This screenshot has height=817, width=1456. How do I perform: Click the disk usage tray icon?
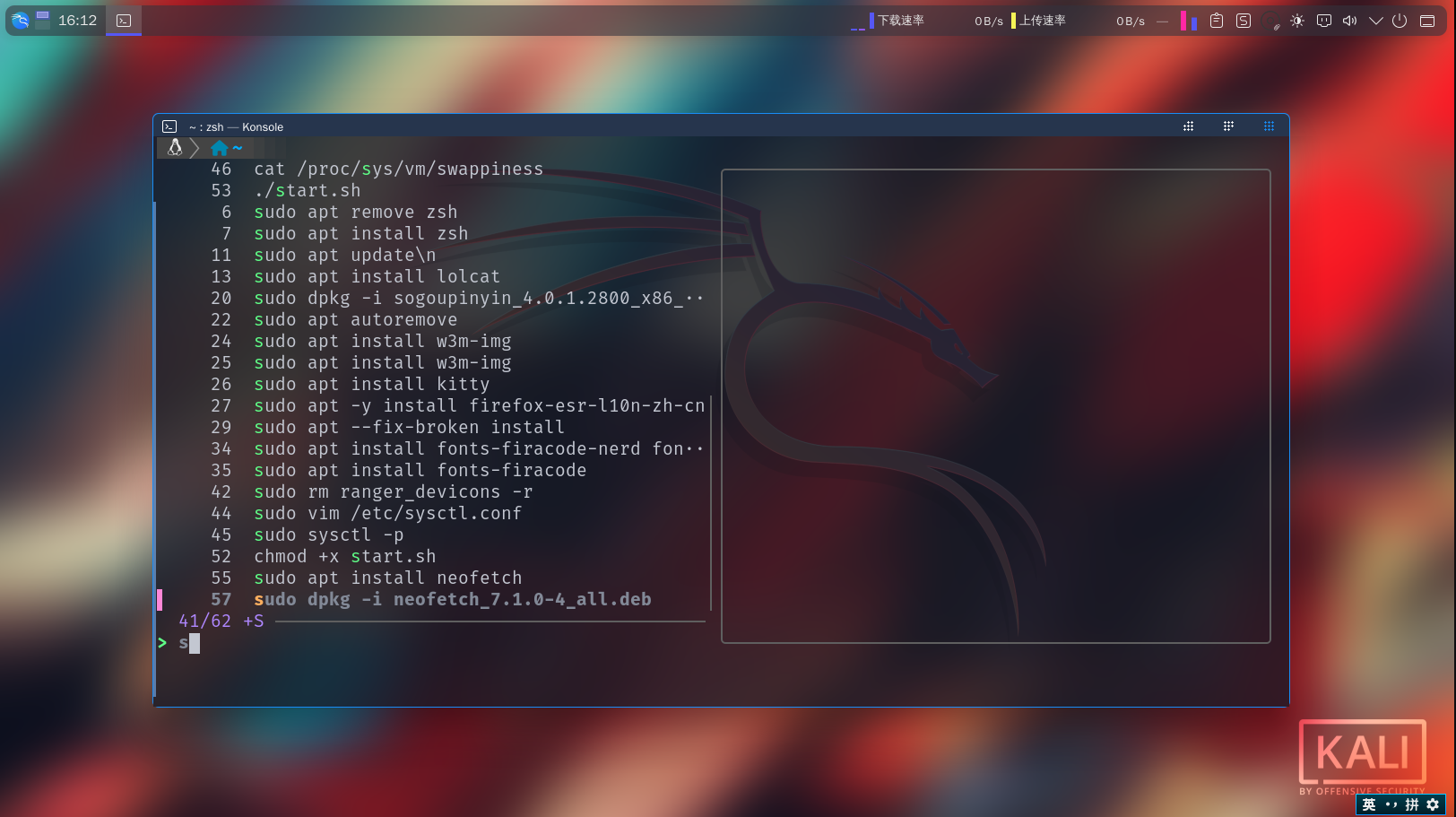pos(1272,20)
